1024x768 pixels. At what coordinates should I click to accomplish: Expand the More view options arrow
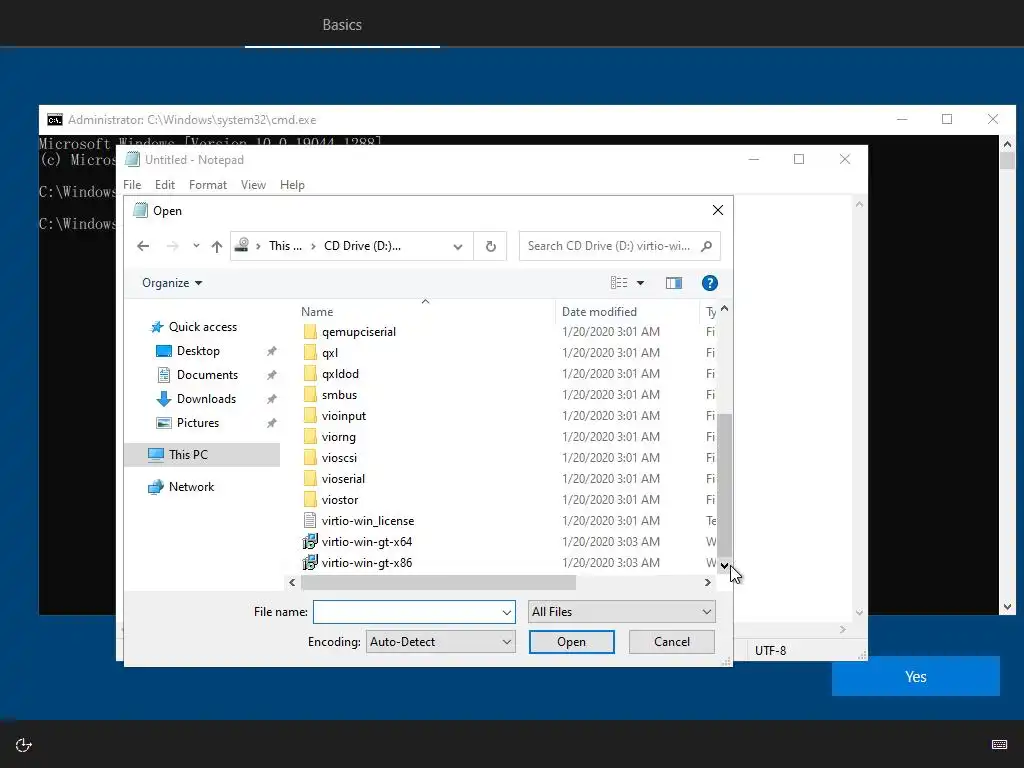641,283
